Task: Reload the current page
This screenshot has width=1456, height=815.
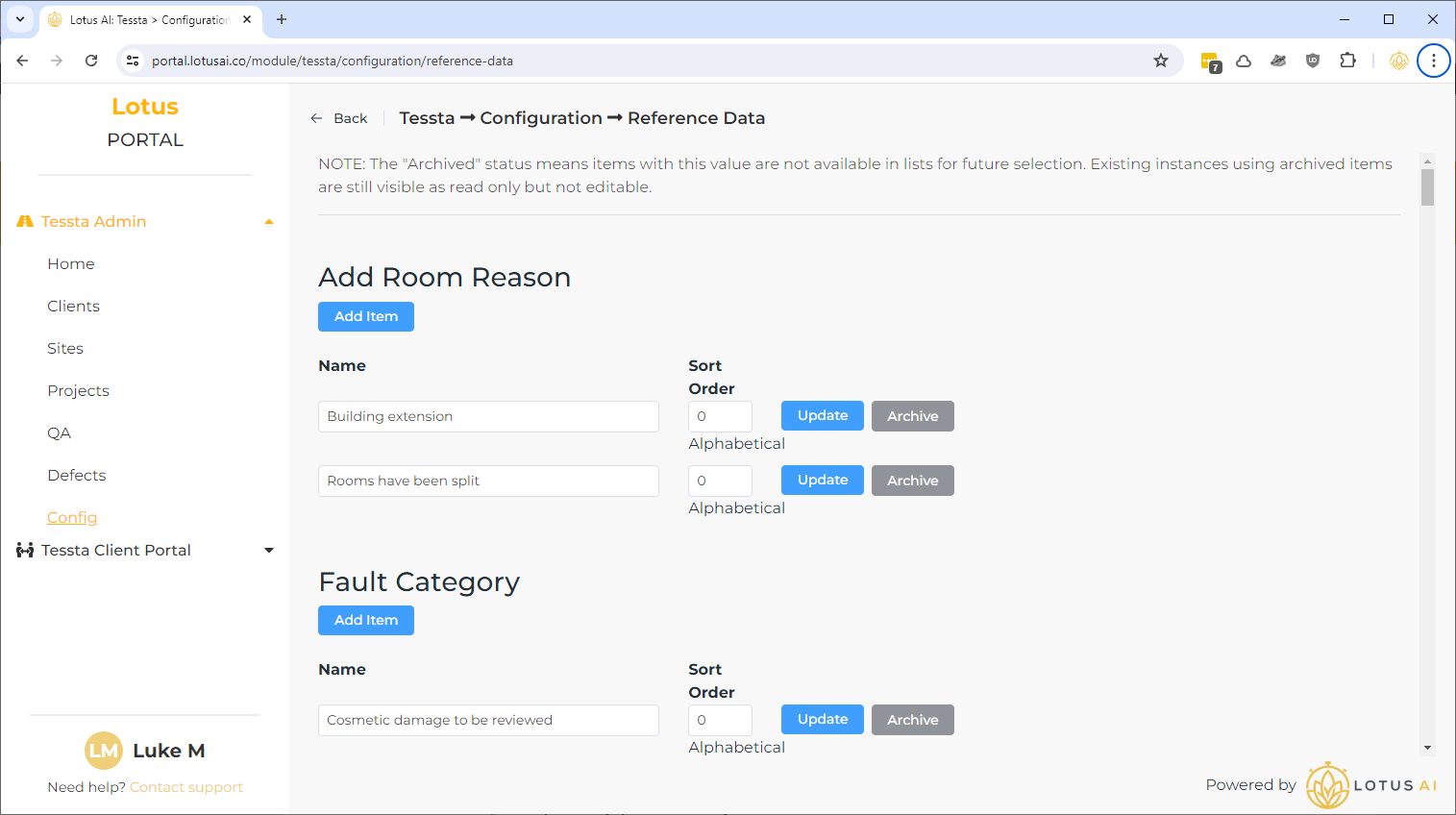Action: (91, 61)
